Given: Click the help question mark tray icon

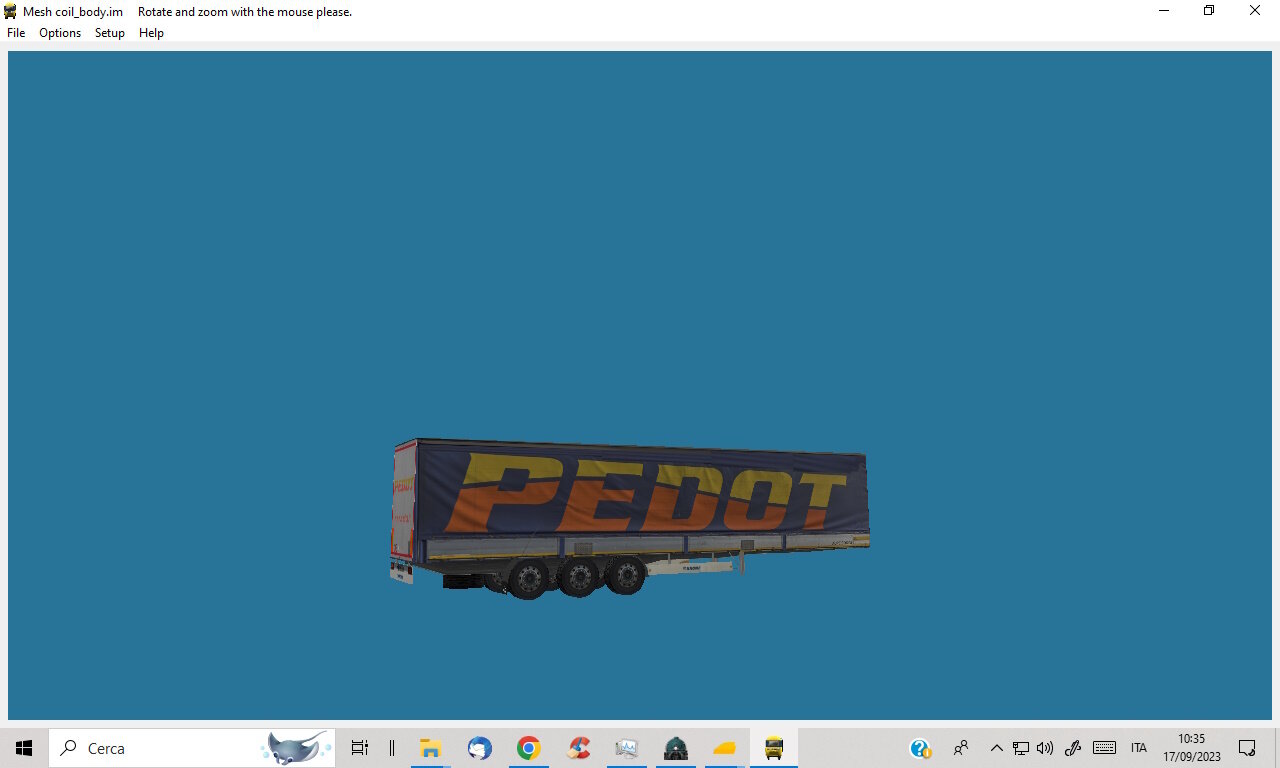Looking at the screenshot, I should click(x=920, y=748).
